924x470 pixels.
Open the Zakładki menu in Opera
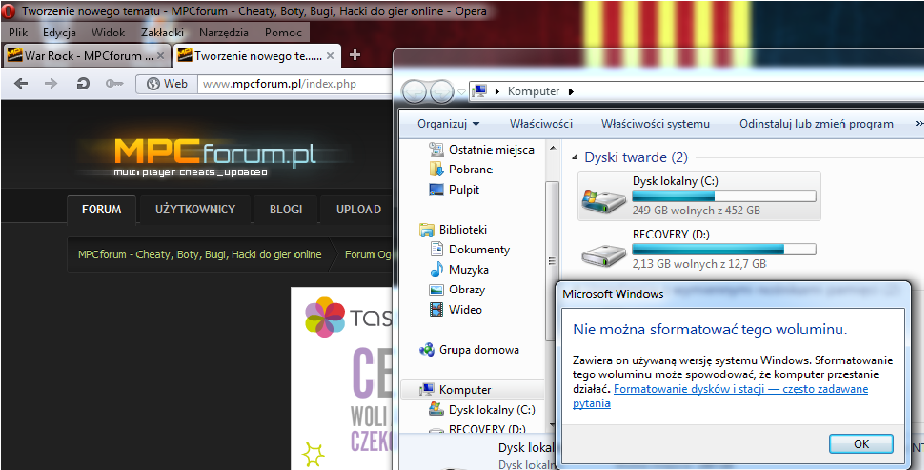point(162,32)
